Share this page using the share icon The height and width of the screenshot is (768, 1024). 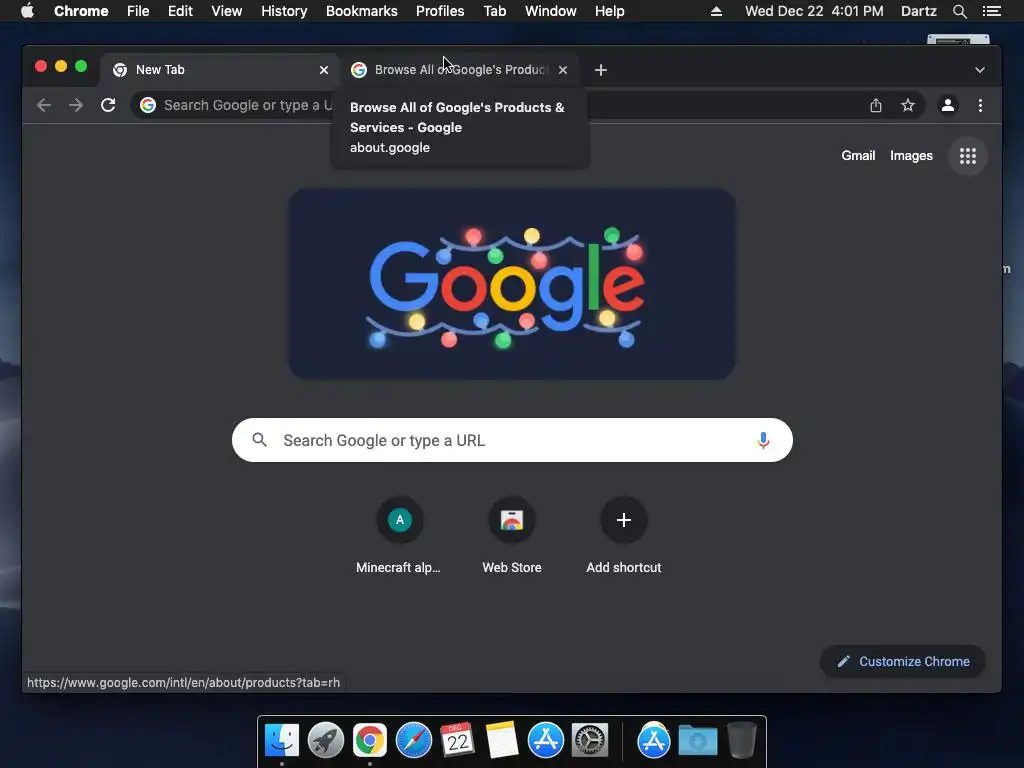(876, 105)
